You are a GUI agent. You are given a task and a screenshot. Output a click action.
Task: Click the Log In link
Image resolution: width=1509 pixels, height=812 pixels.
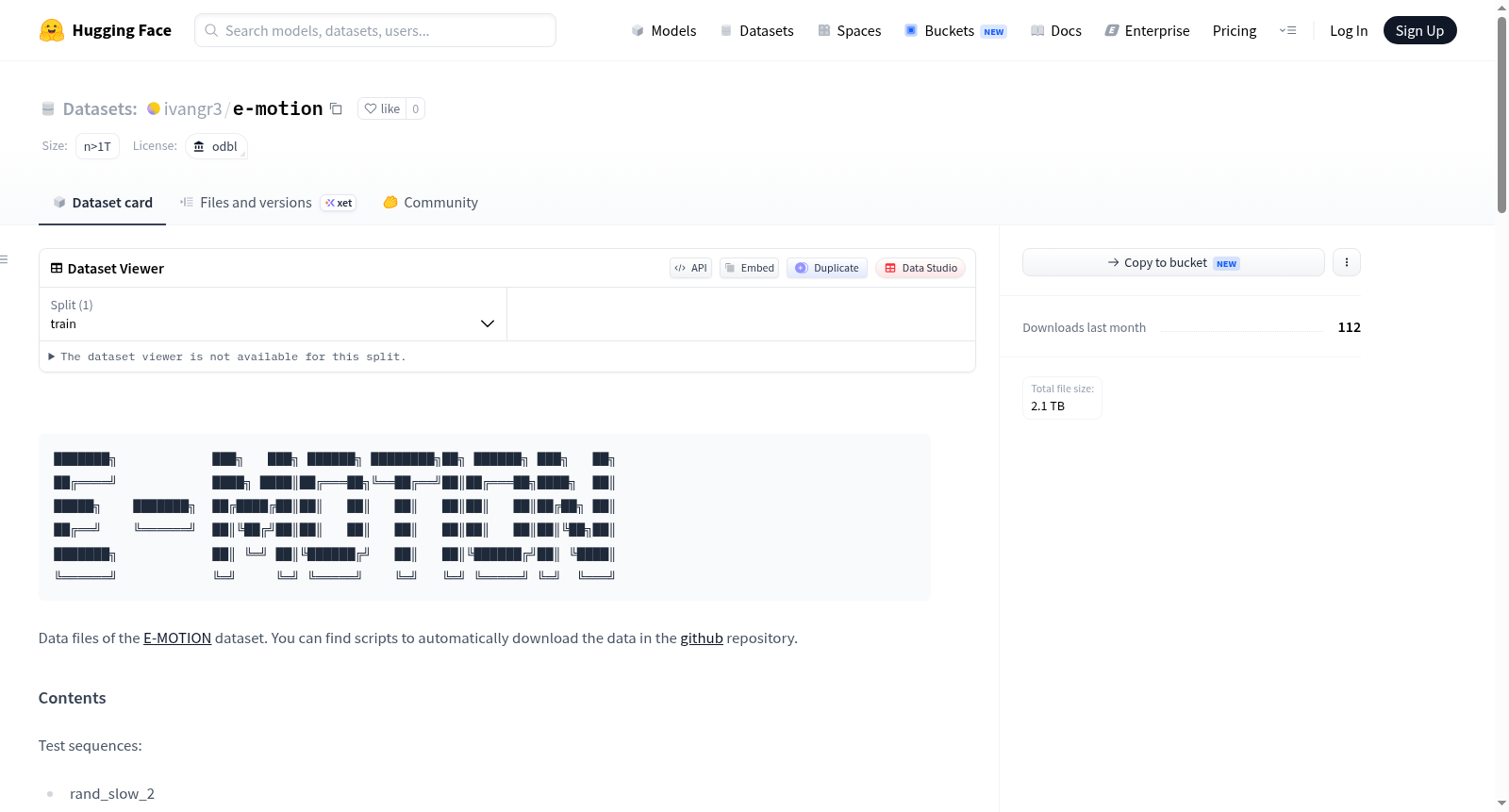pos(1349,30)
